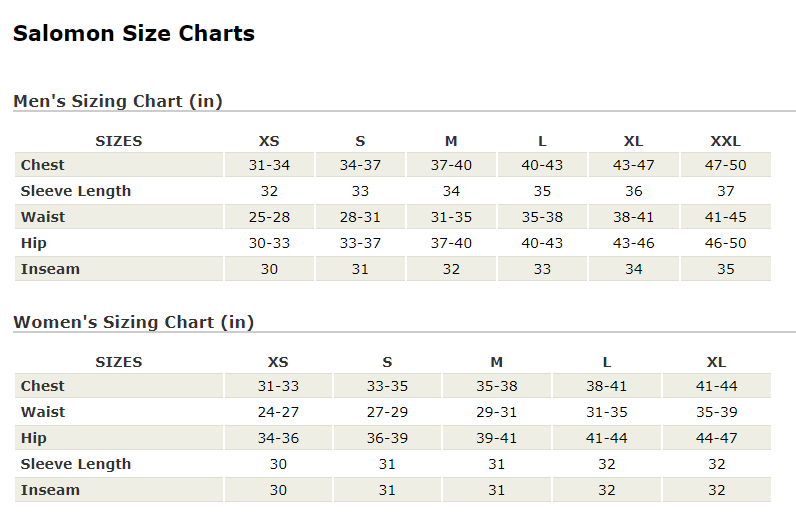796x524 pixels.
Task: Click men's Chest range 43-47 for XL
Action: point(633,165)
